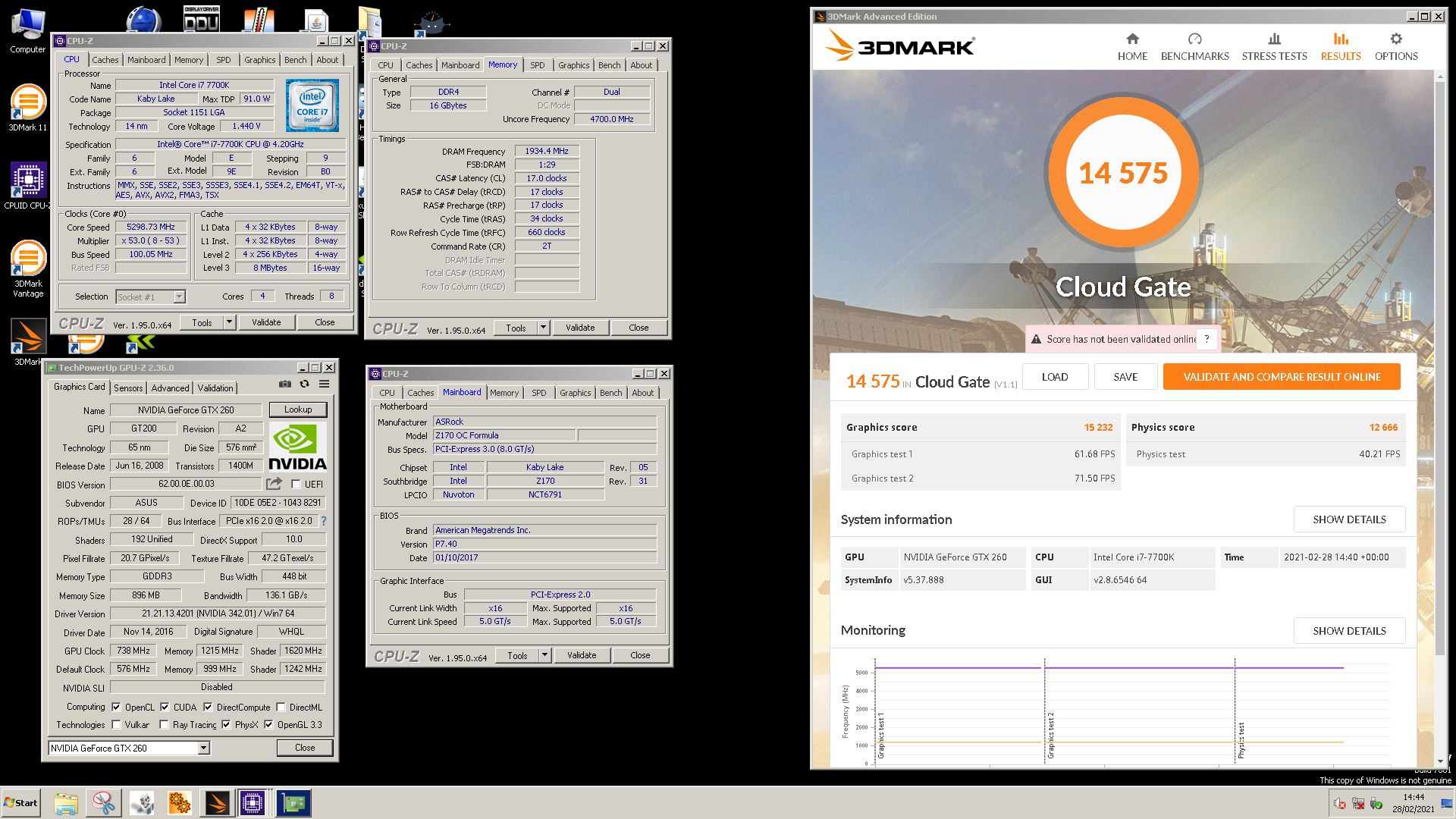
Task: Open Tools dropdown arrow in Memory tab window
Action: coord(543,328)
